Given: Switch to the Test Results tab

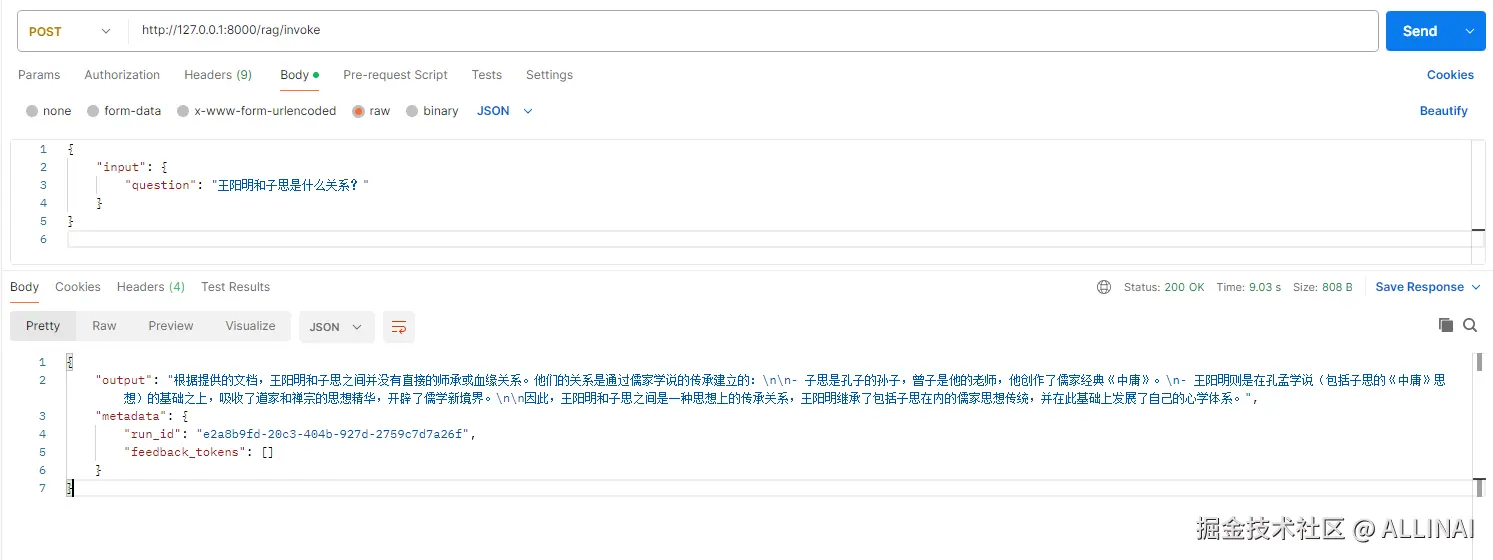Looking at the screenshot, I should pyautogui.click(x=236, y=287).
